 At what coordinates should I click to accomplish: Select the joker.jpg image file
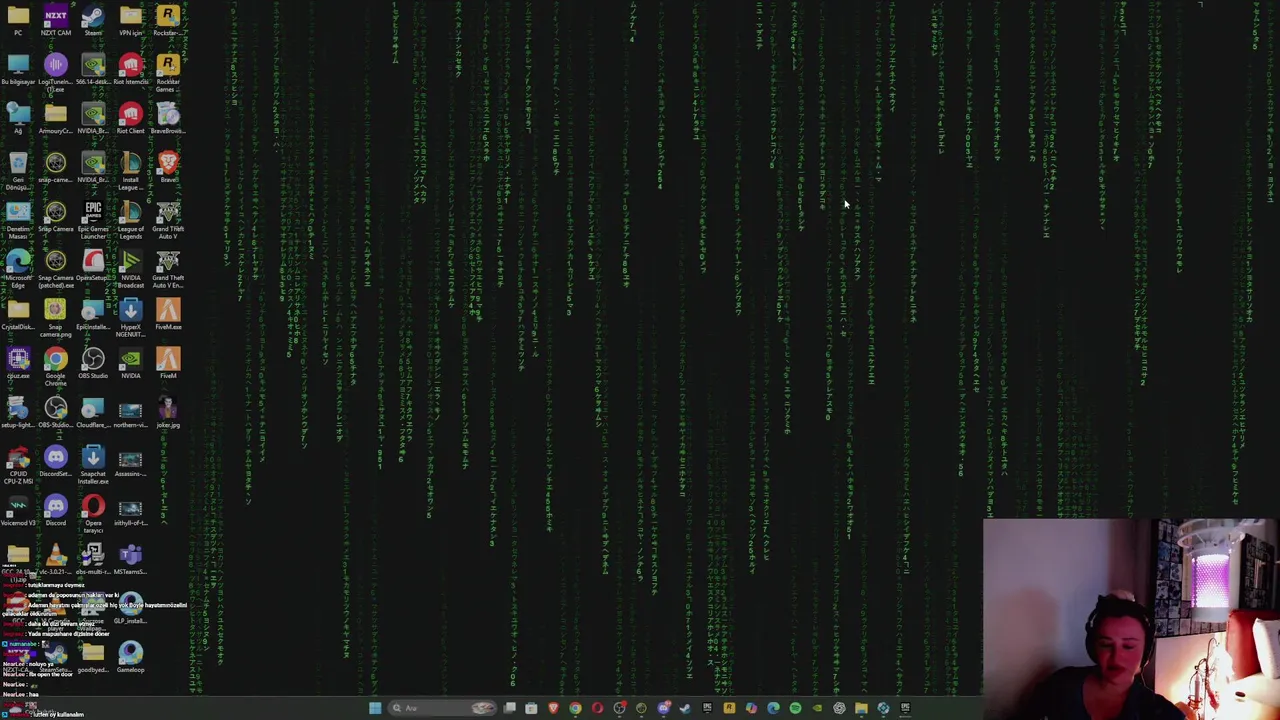coord(168,412)
